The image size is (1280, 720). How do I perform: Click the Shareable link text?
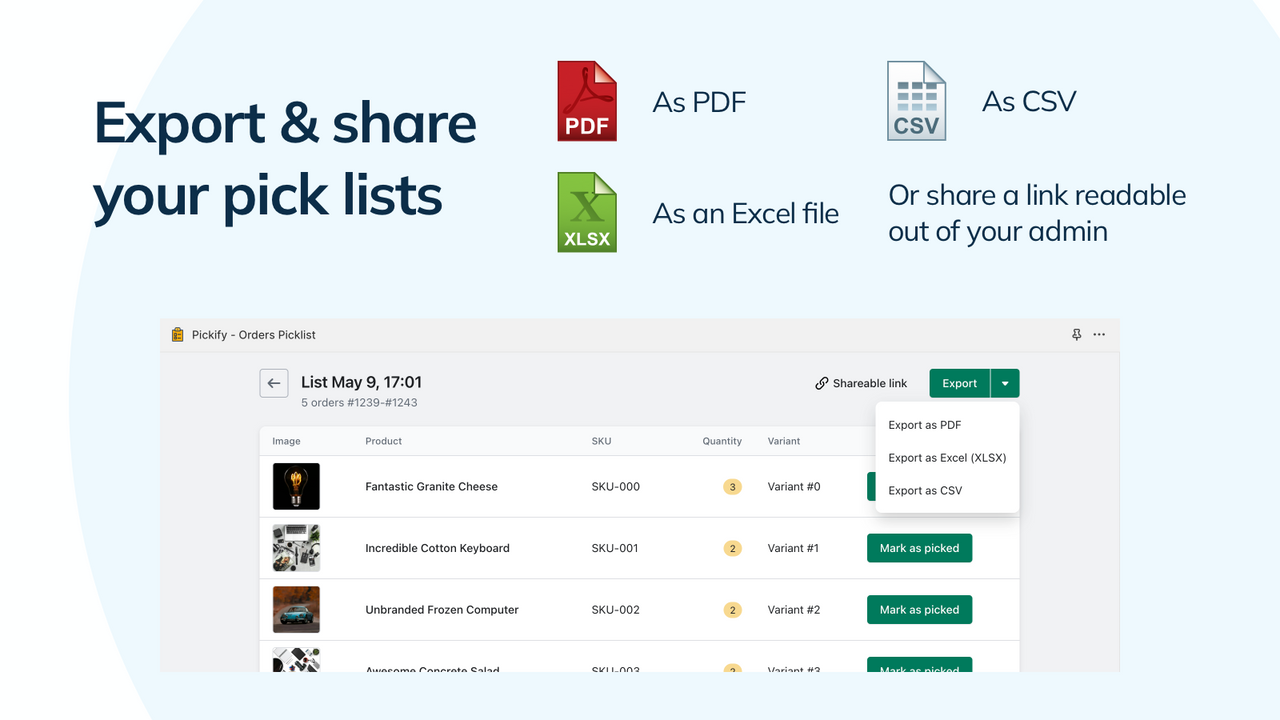pyautogui.click(x=868, y=383)
